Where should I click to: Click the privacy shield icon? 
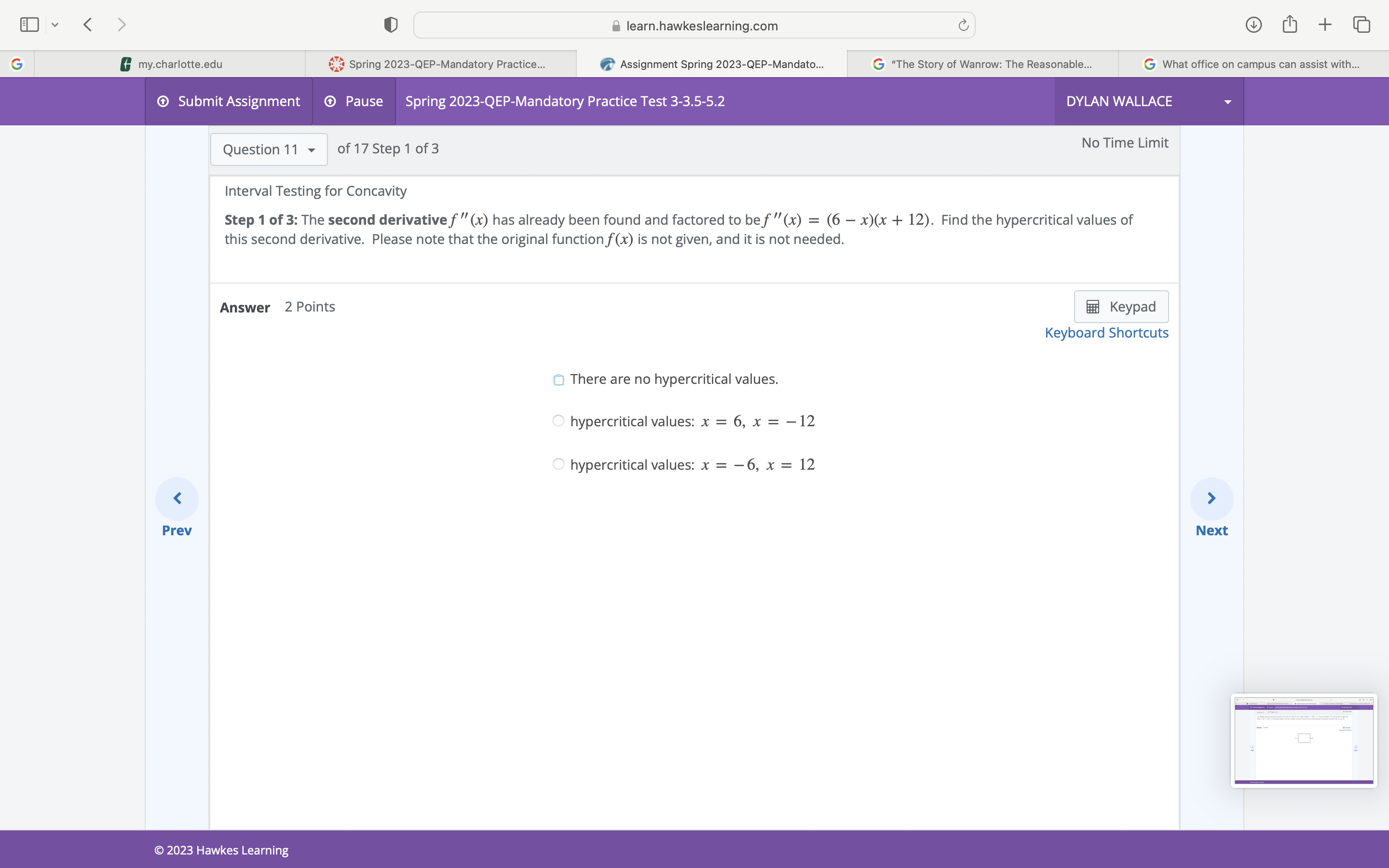(x=390, y=25)
